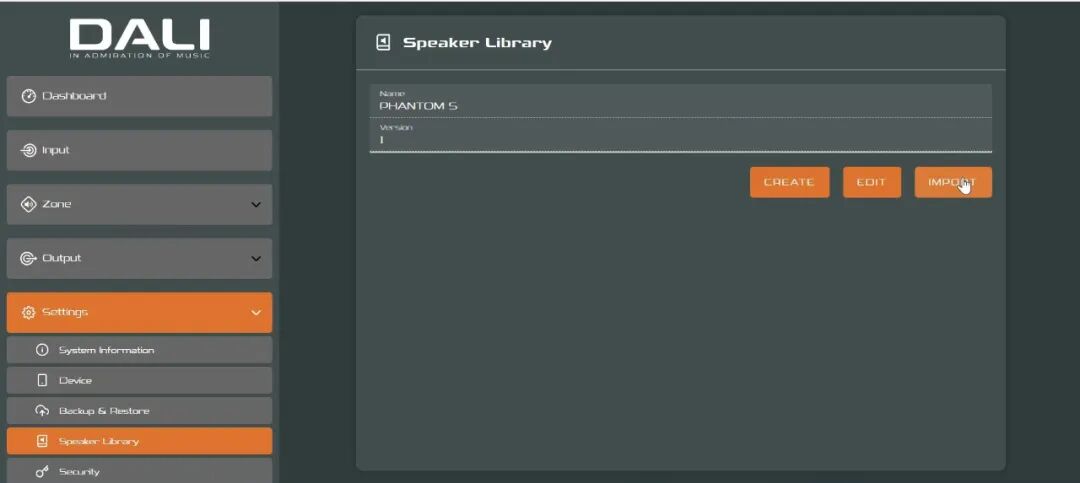Click the Dashboard gauge icon

[28, 96]
